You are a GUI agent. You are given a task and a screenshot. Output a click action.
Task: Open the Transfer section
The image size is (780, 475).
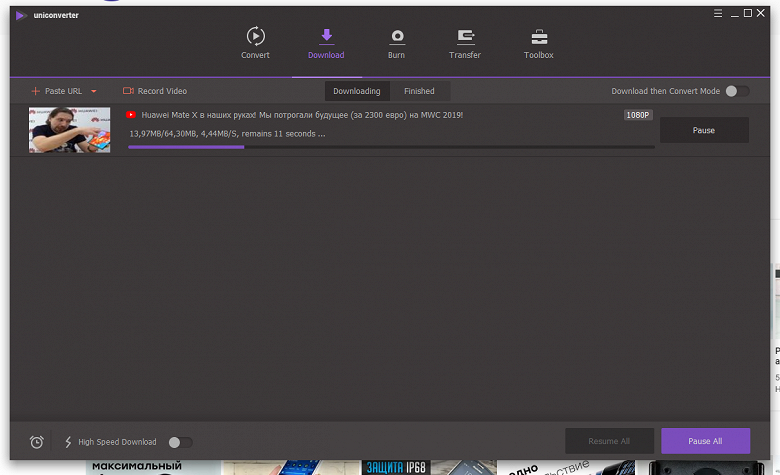click(465, 44)
